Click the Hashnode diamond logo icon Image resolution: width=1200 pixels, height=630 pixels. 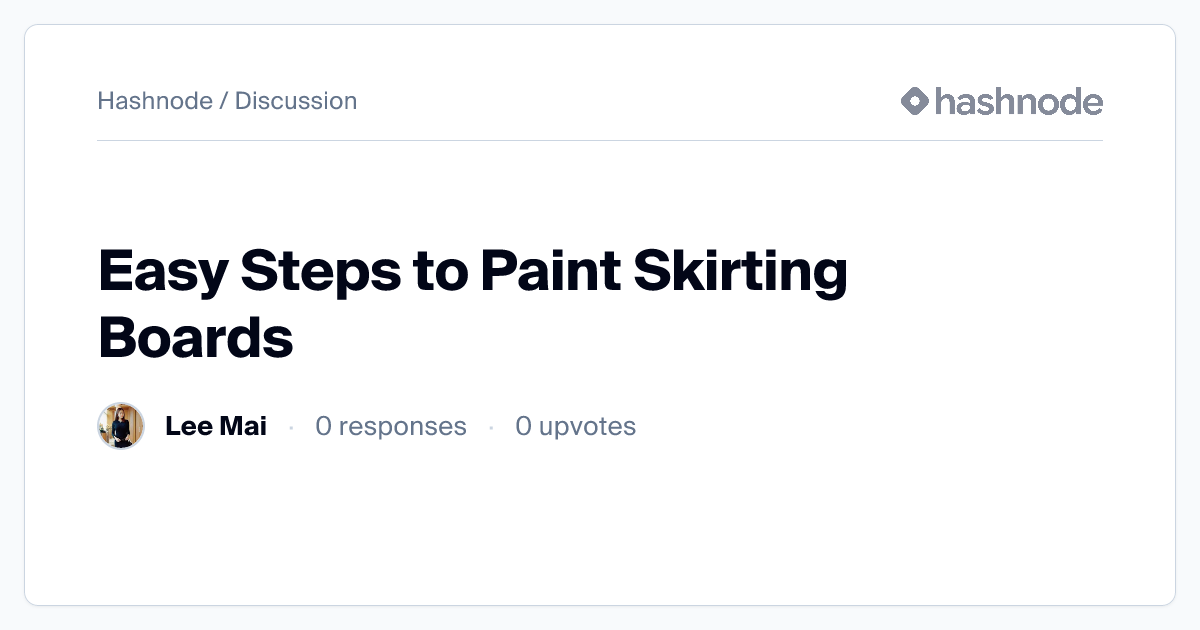pyautogui.click(x=915, y=101)
